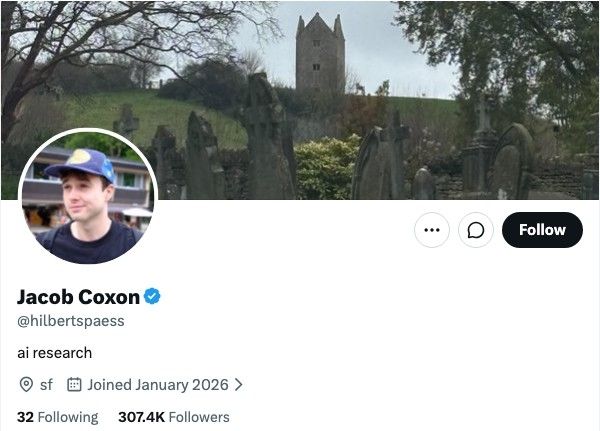Click the calendar icon beside Joined

(74, 384)
